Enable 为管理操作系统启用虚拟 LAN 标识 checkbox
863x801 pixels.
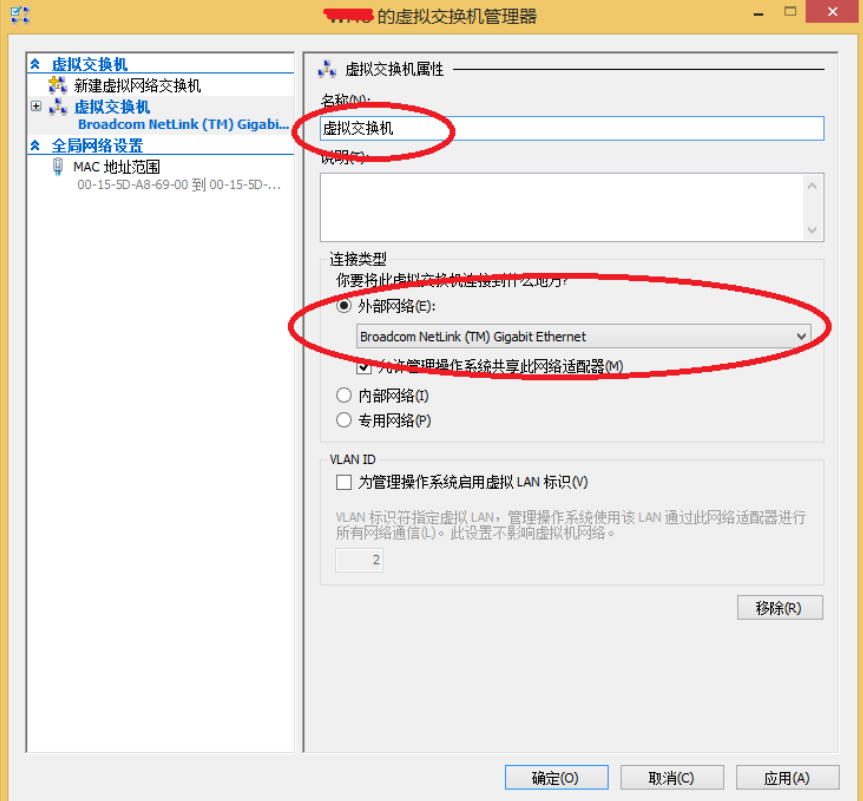pyautogui.click(x=344, y=482)
